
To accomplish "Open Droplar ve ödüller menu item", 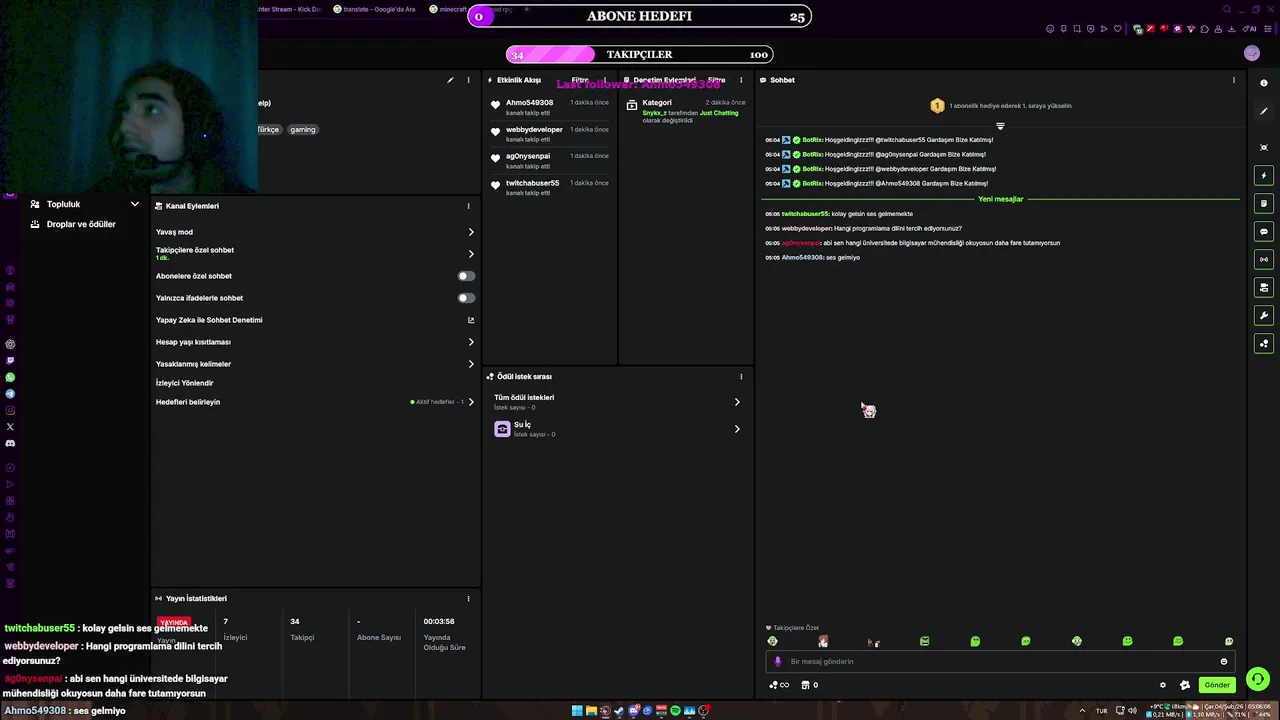I will coord(81,224).
